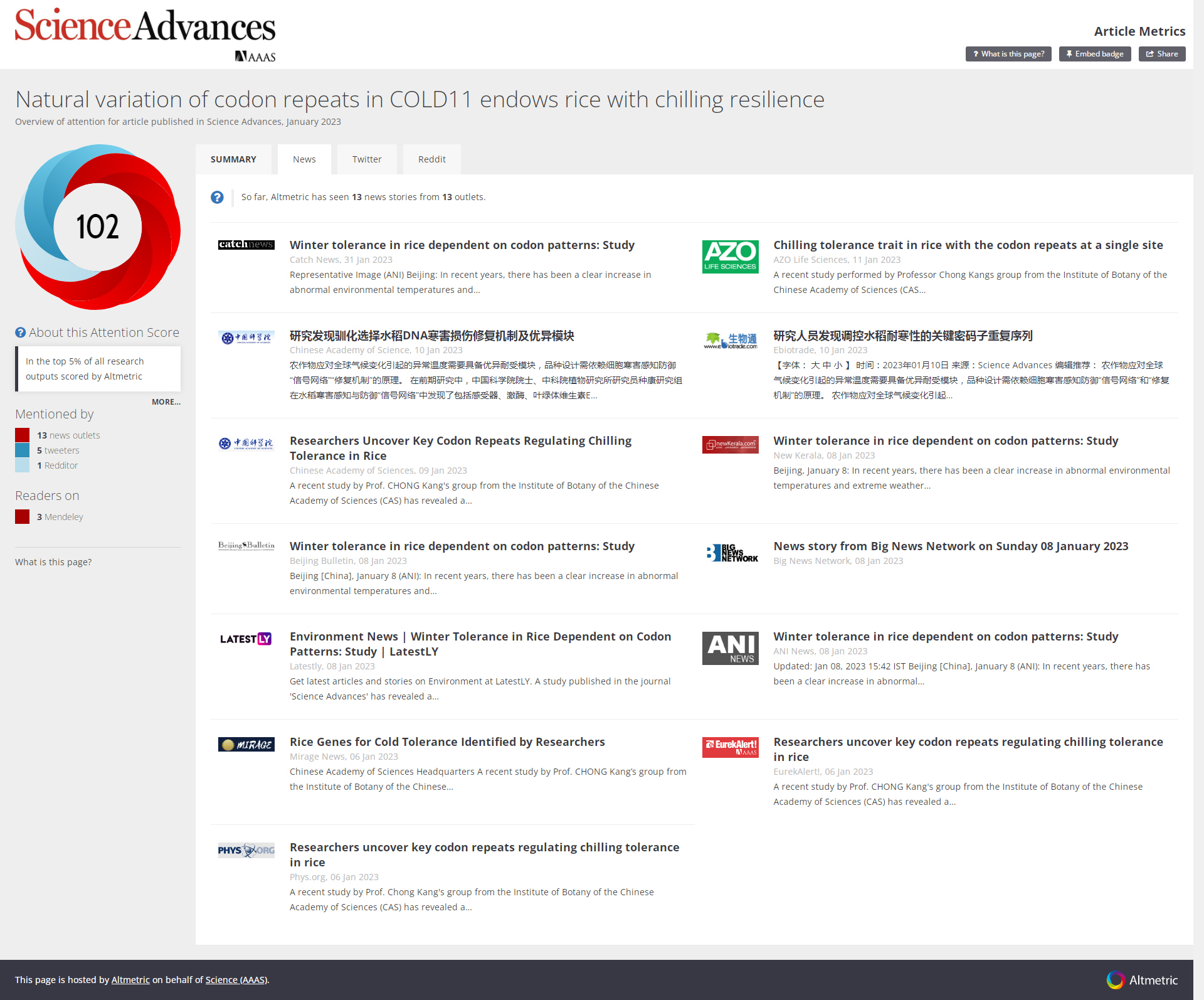Viewport: 1204px width, 1000px height.
Task: Click the light blue Redditor color swatch
Action: click(22, 465)
